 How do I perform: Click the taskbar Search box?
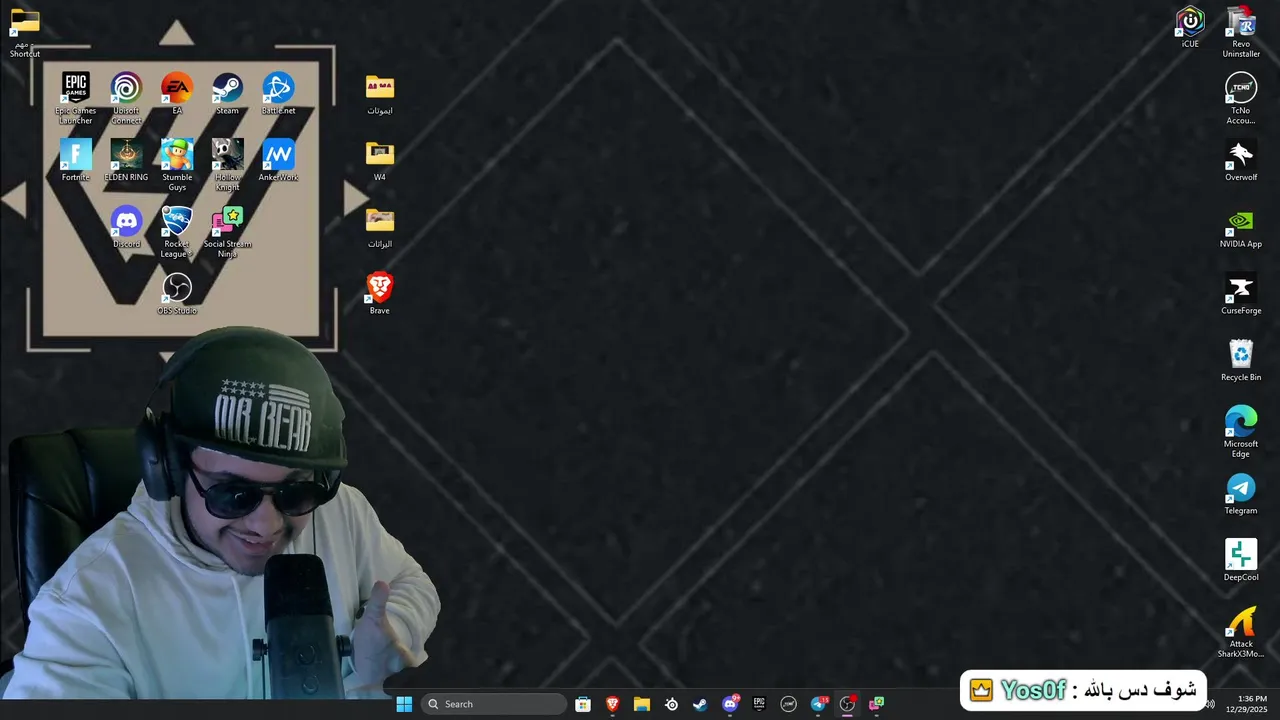494,704
